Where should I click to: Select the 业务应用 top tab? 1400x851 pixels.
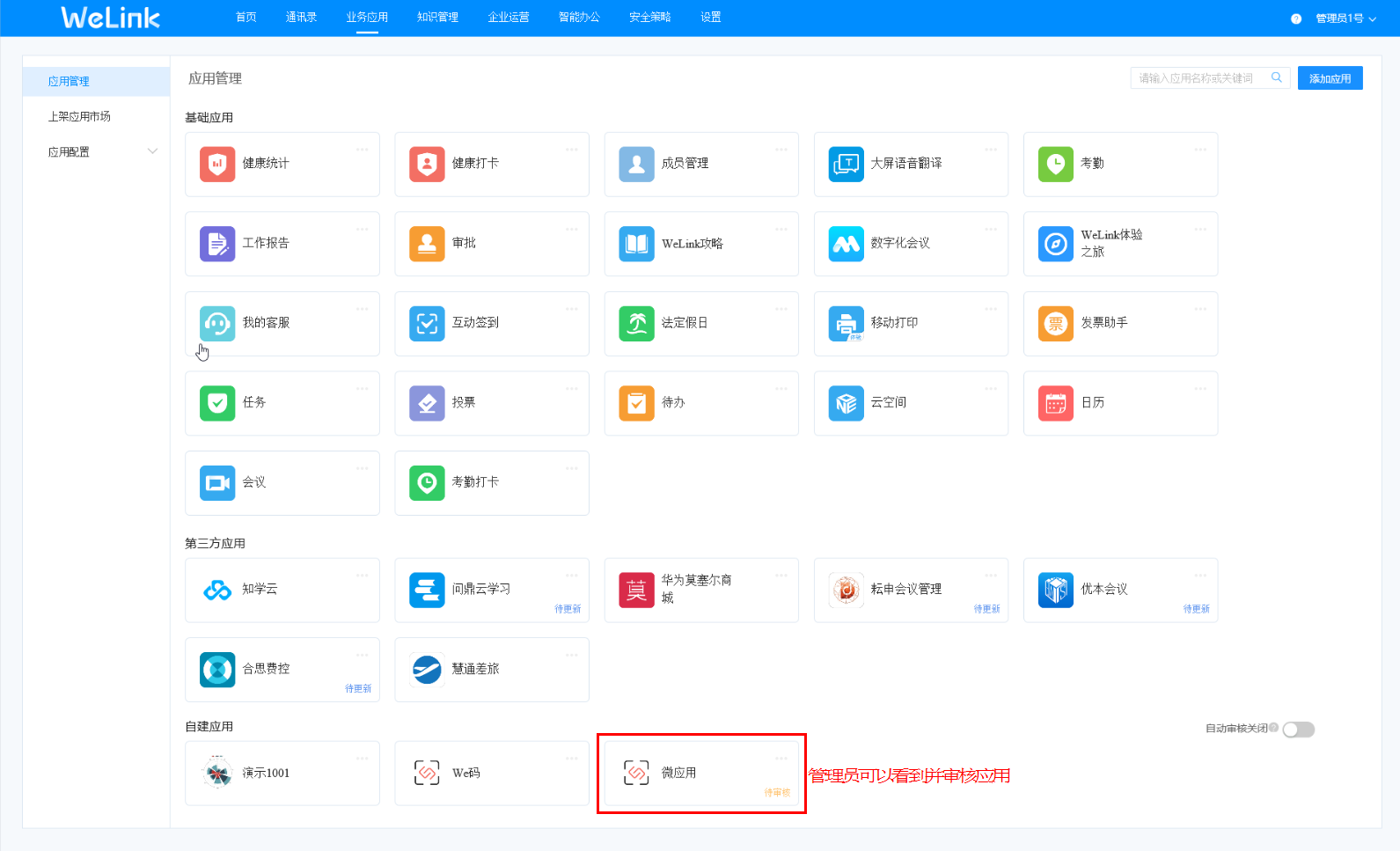(367, 18)
